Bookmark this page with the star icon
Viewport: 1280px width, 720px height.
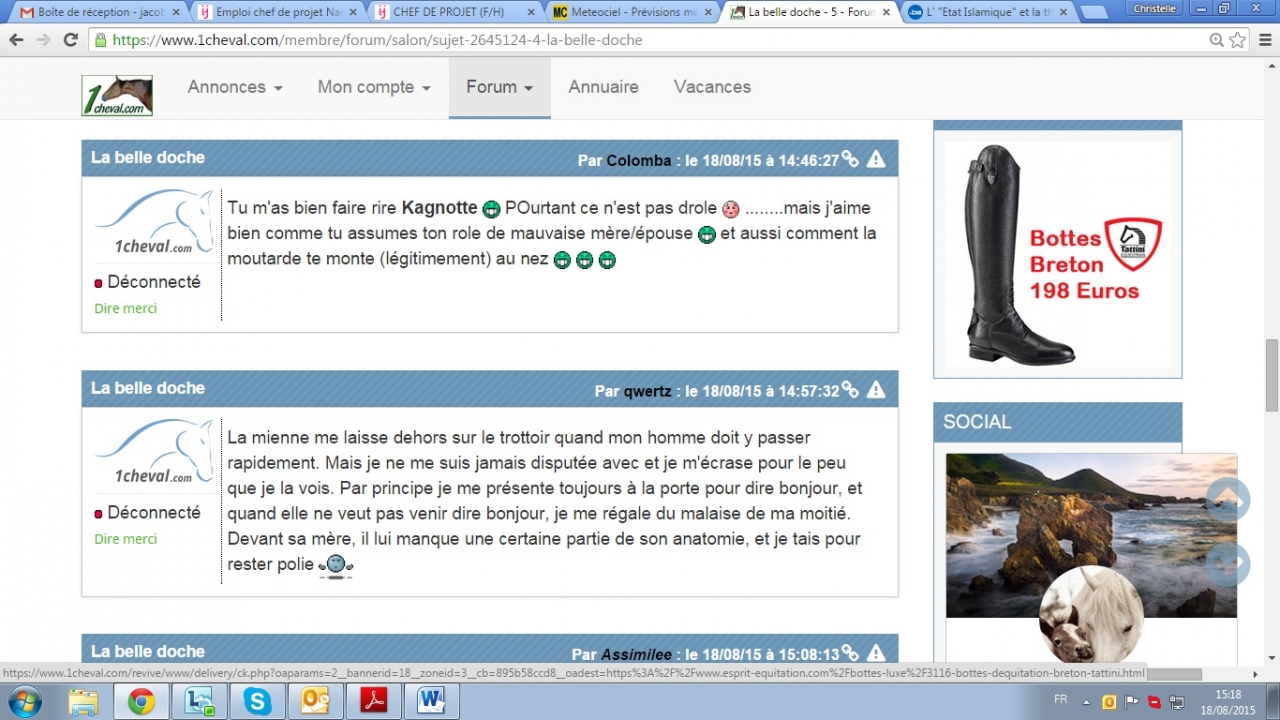[1238, 40]
